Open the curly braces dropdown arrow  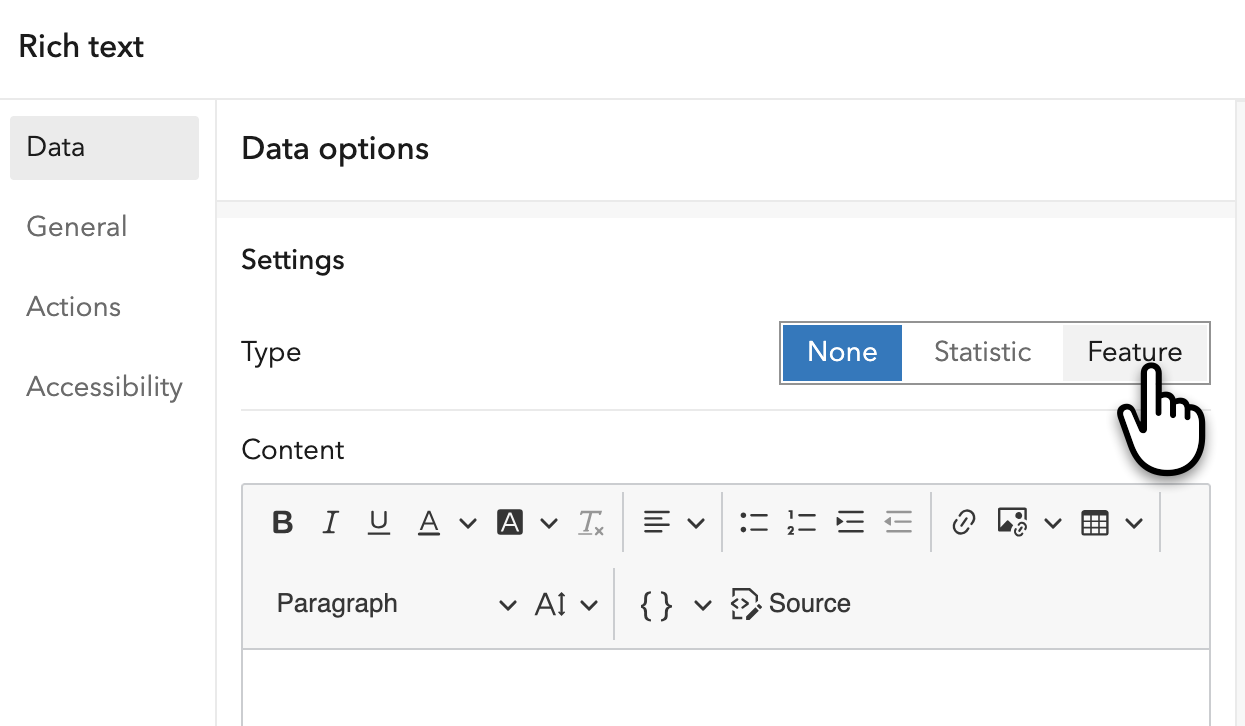coord(702,605)
